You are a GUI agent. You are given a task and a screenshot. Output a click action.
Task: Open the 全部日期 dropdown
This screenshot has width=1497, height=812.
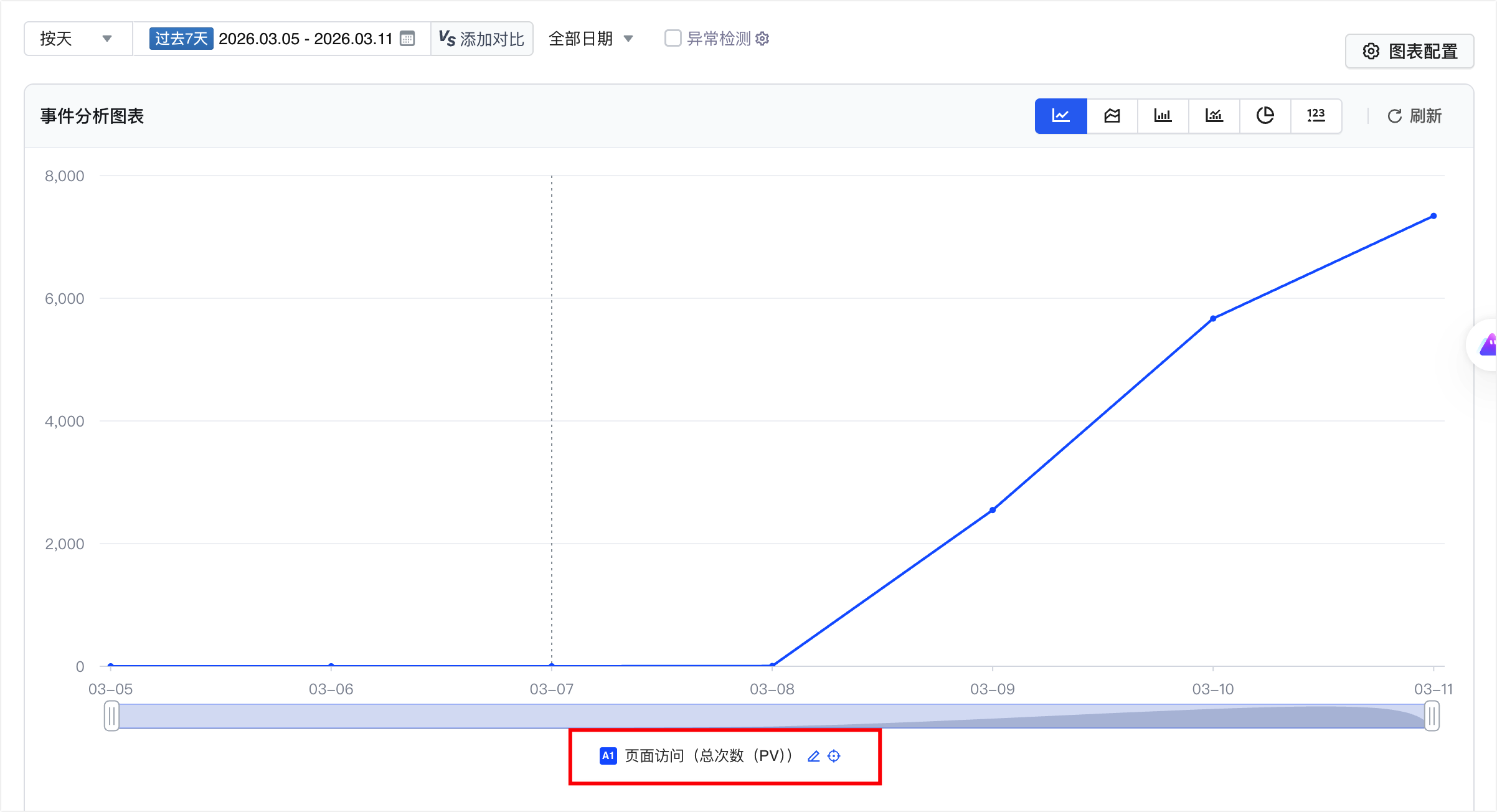click(590, 39)
